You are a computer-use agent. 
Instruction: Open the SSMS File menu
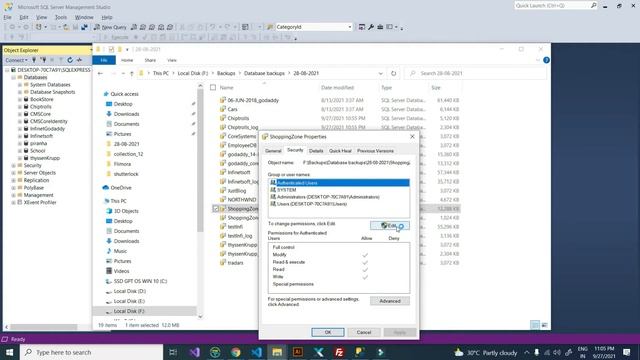pos(7,17)
